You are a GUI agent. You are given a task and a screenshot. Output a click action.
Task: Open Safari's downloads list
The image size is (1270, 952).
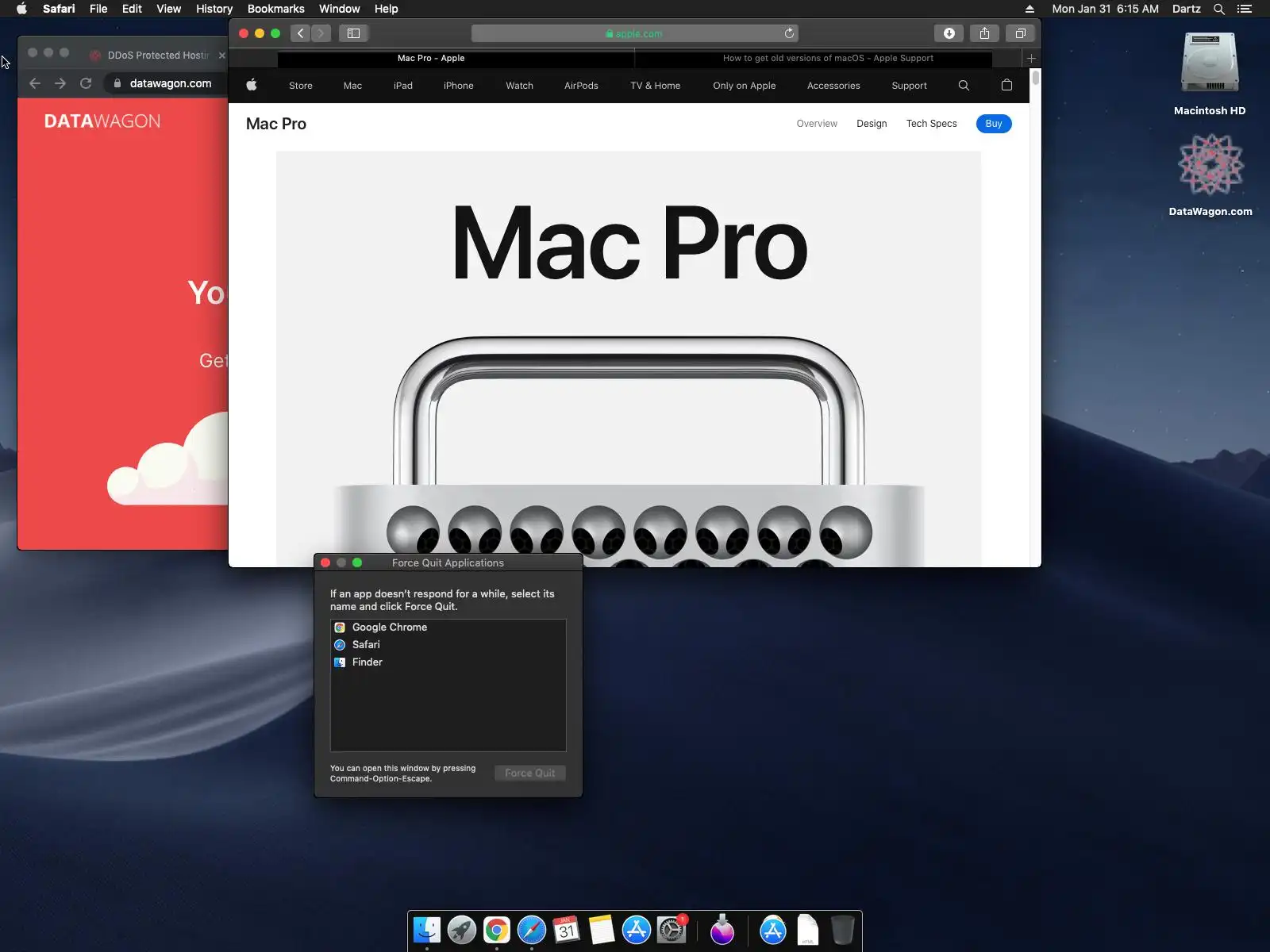(x=949, y=33)
